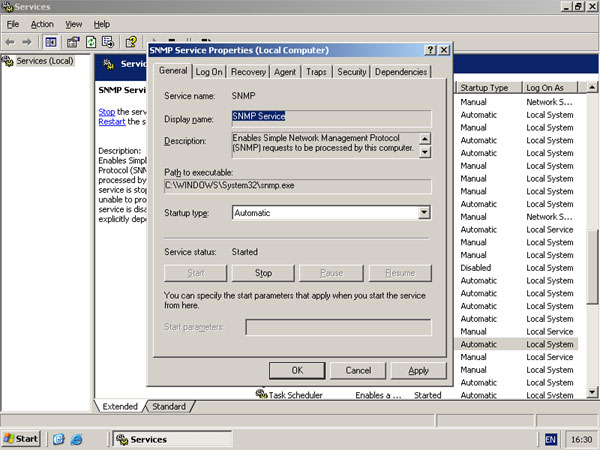The width and height of the screenshot is (600, 450).
Task: Click the services list vertical scrollbar thumb
Action: pos(592,266)
